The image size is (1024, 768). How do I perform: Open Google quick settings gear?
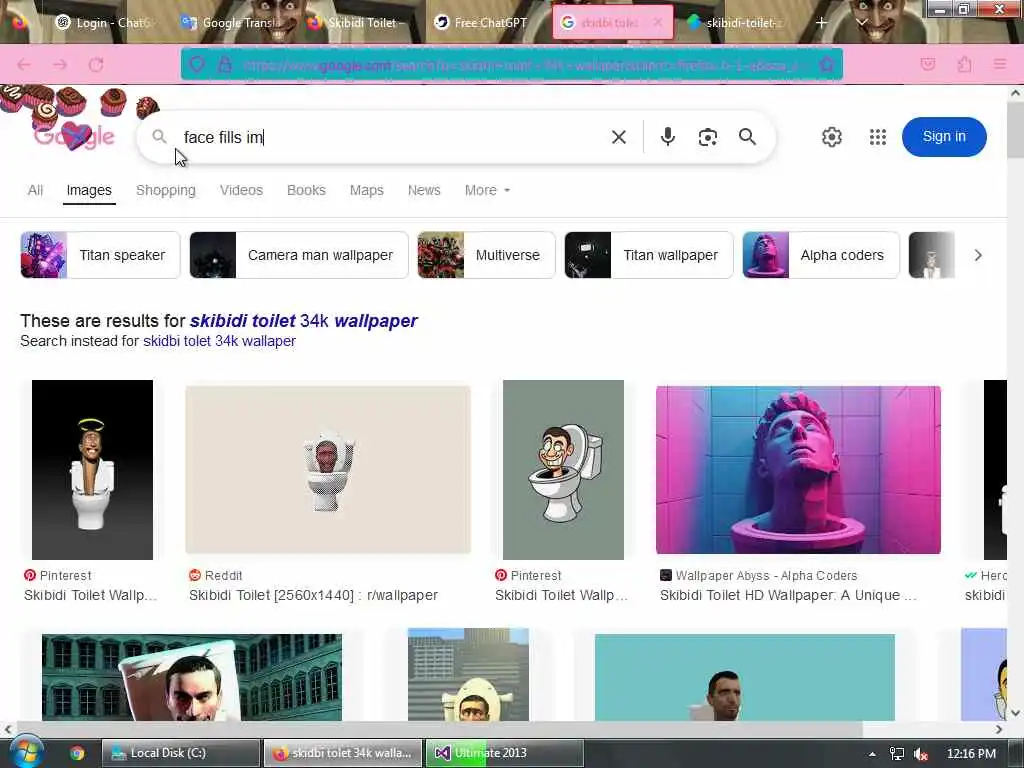[x=831, y=137]
